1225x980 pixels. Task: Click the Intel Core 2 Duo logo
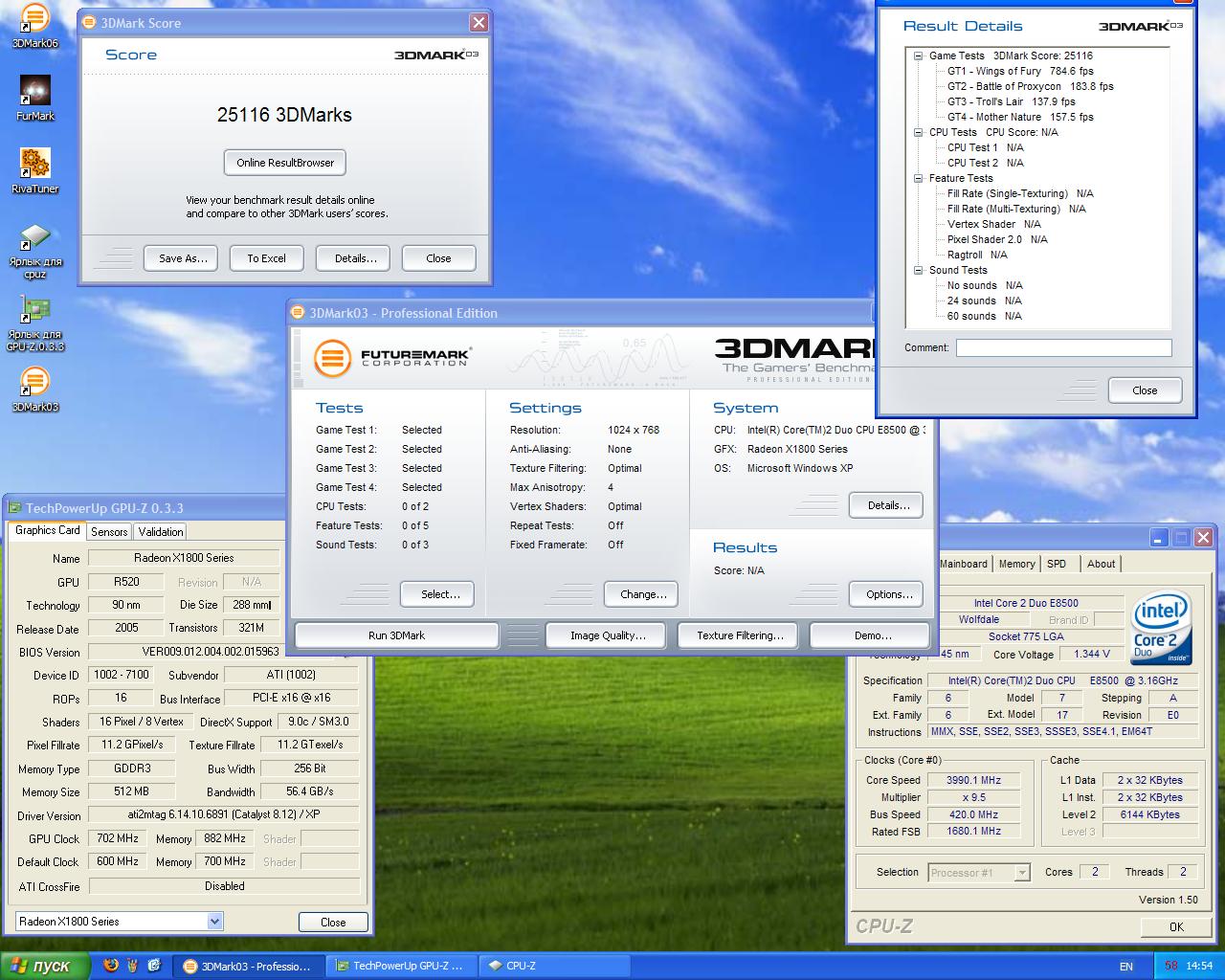click(1162, 627)
